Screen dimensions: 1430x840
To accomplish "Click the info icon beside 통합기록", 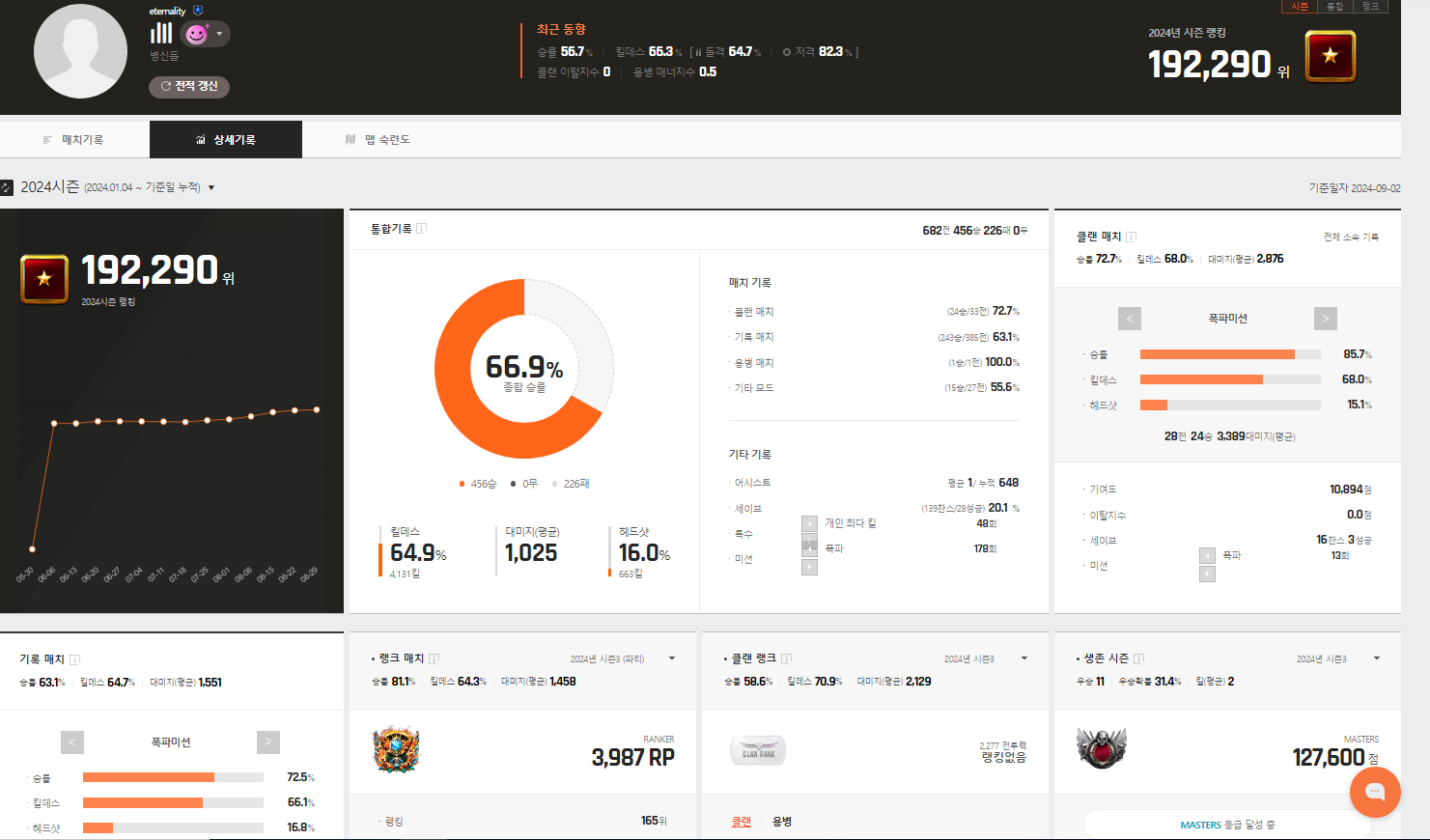I will [x=422, y=229].
